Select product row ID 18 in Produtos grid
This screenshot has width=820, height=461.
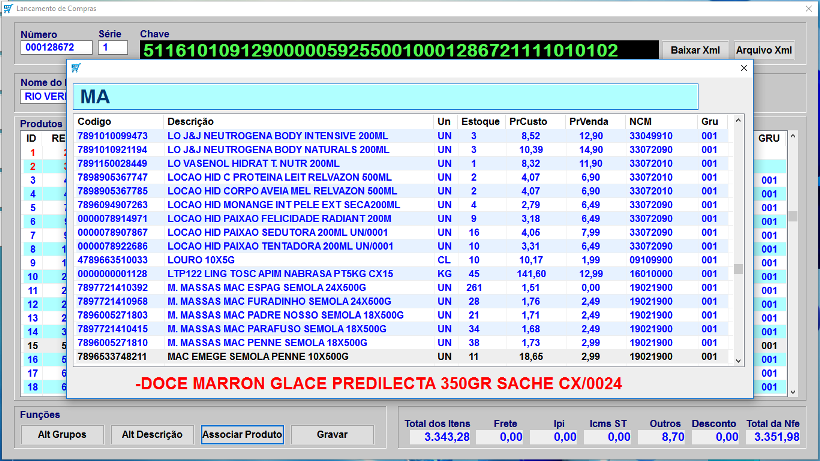click(x=44, y=387)
